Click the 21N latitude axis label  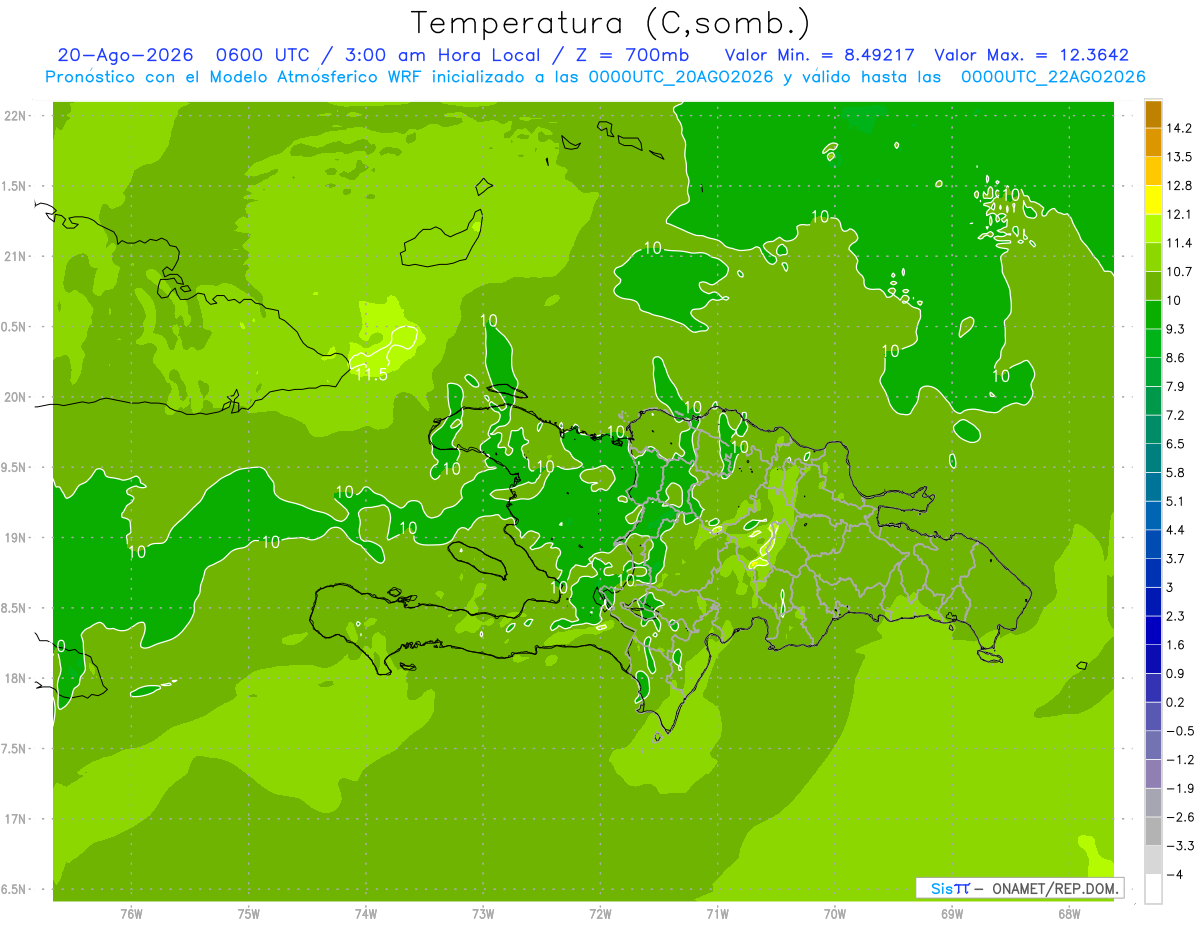(x=15, y=257)
